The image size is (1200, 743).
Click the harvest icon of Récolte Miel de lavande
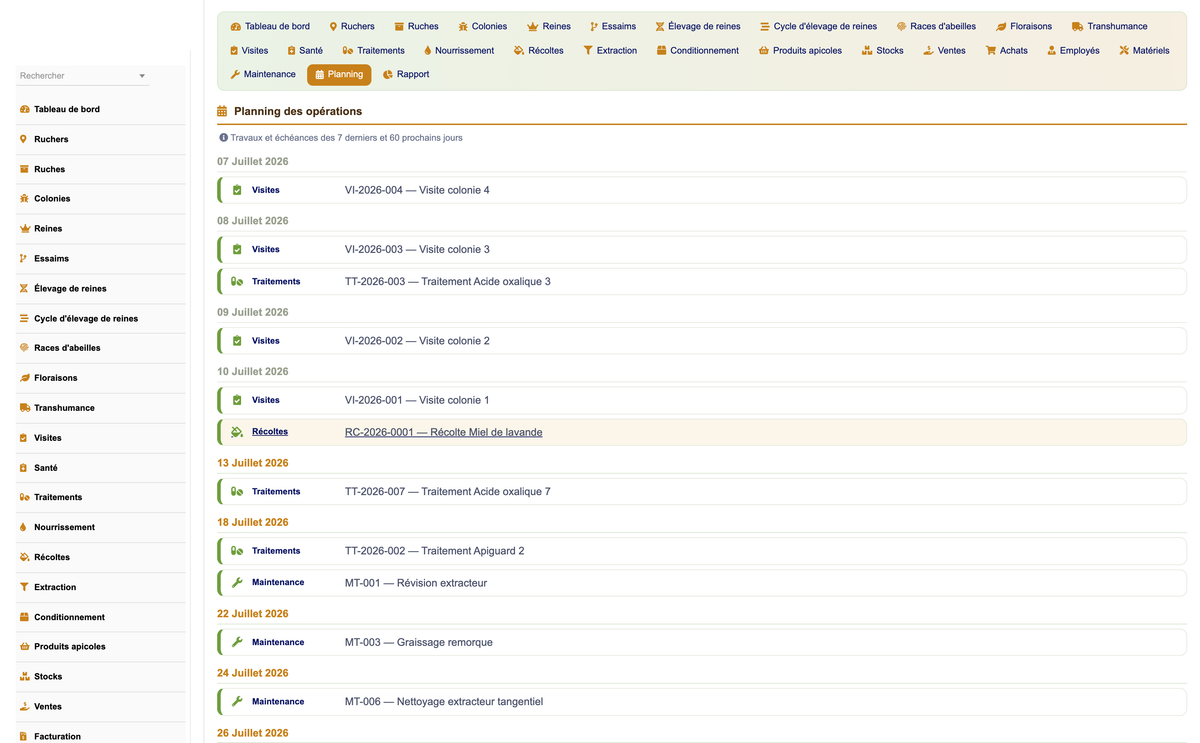tap(237, 432)
